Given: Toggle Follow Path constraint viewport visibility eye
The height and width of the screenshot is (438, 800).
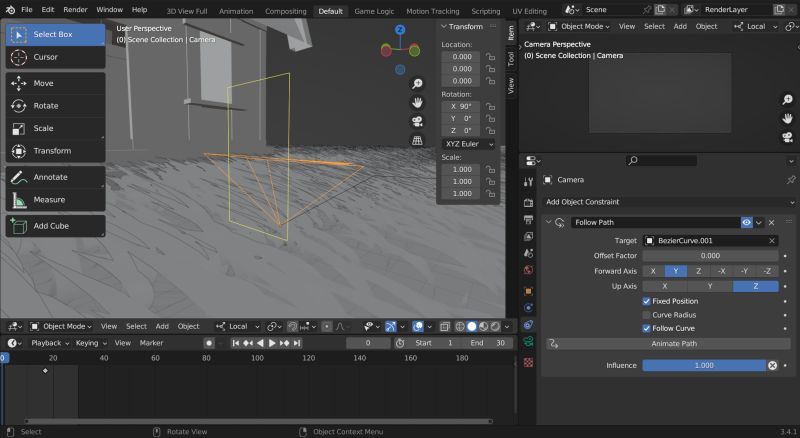Looking at the screenshot, I should pos(746,223).
